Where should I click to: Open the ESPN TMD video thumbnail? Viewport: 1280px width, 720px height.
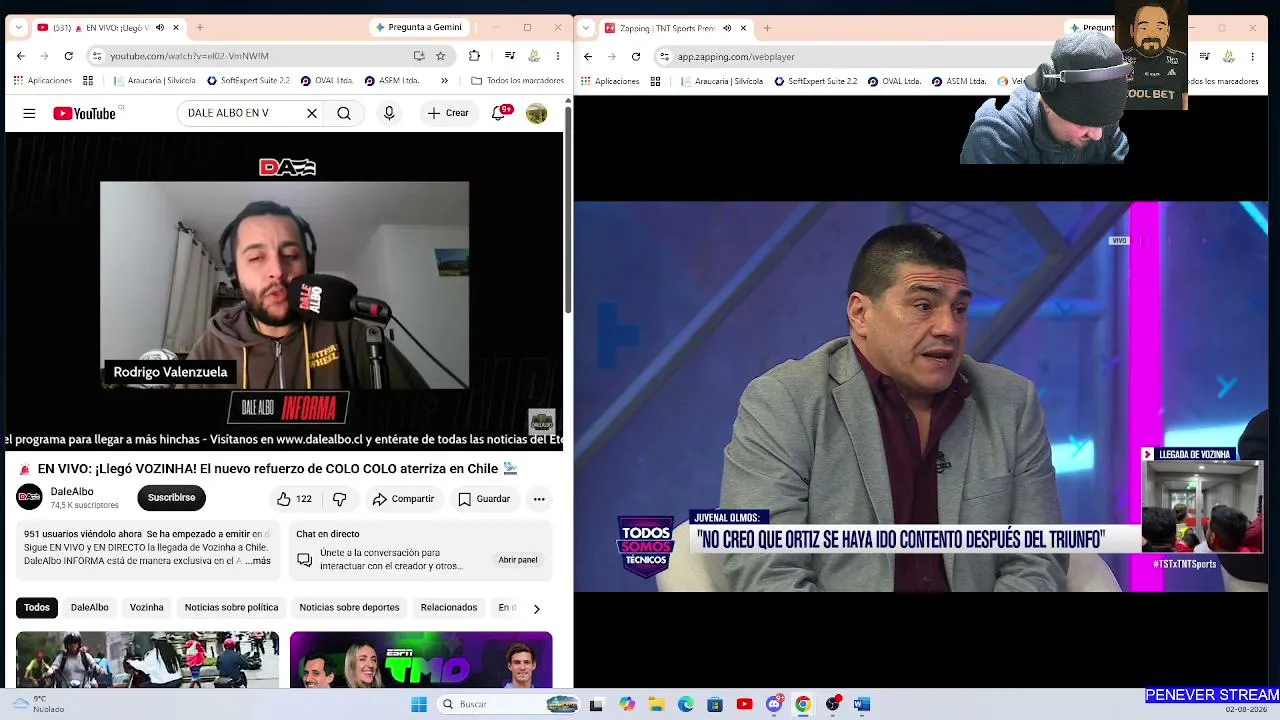421,660
